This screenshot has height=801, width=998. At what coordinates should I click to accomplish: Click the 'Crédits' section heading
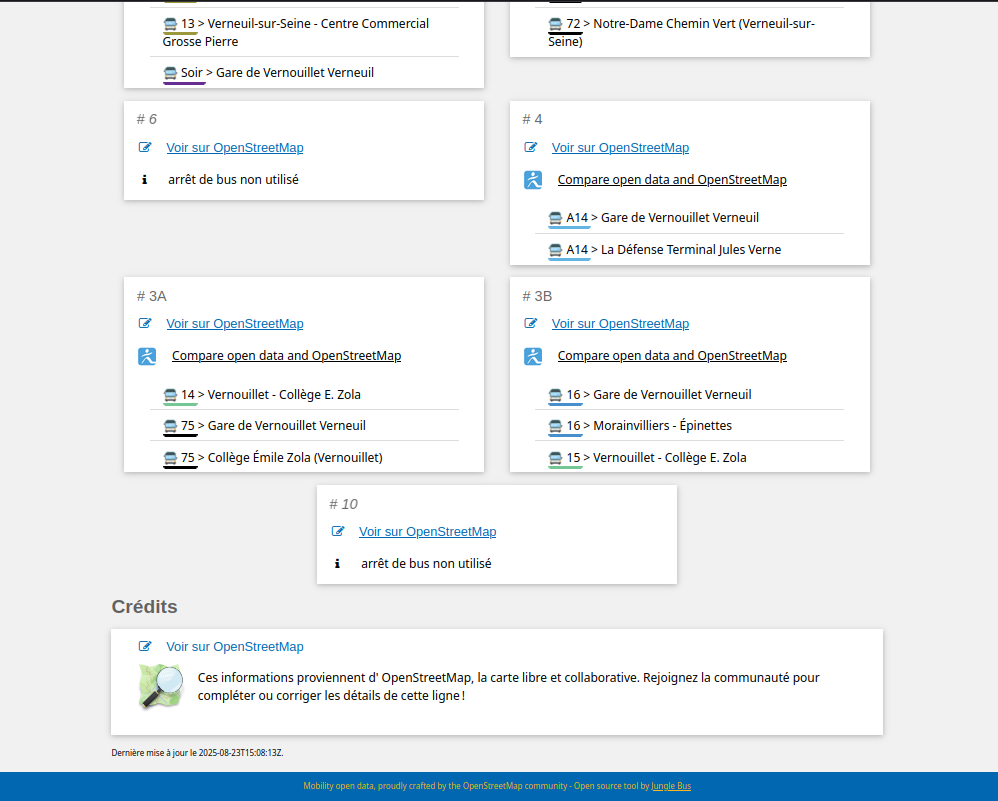[144, 607]
